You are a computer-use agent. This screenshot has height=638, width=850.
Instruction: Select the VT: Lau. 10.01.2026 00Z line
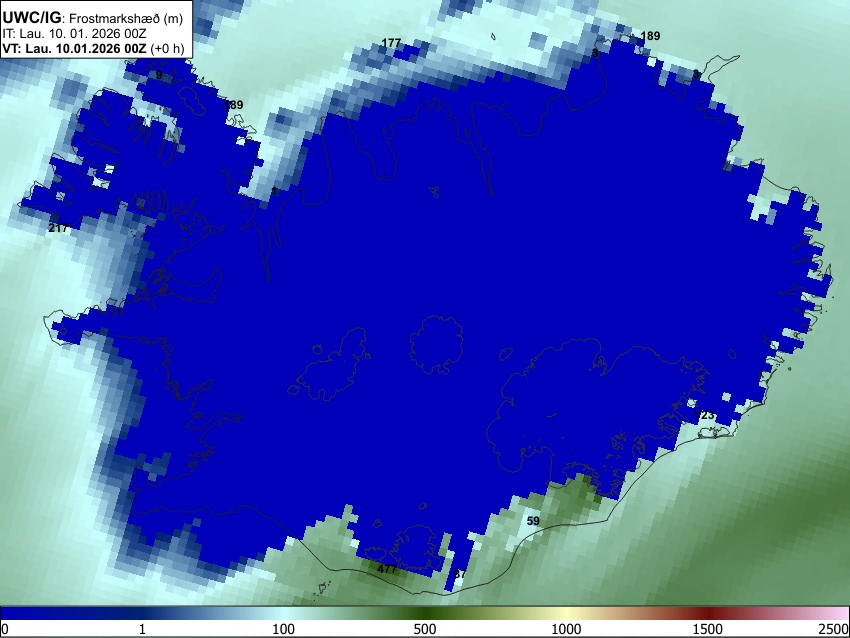click(74, 48)
